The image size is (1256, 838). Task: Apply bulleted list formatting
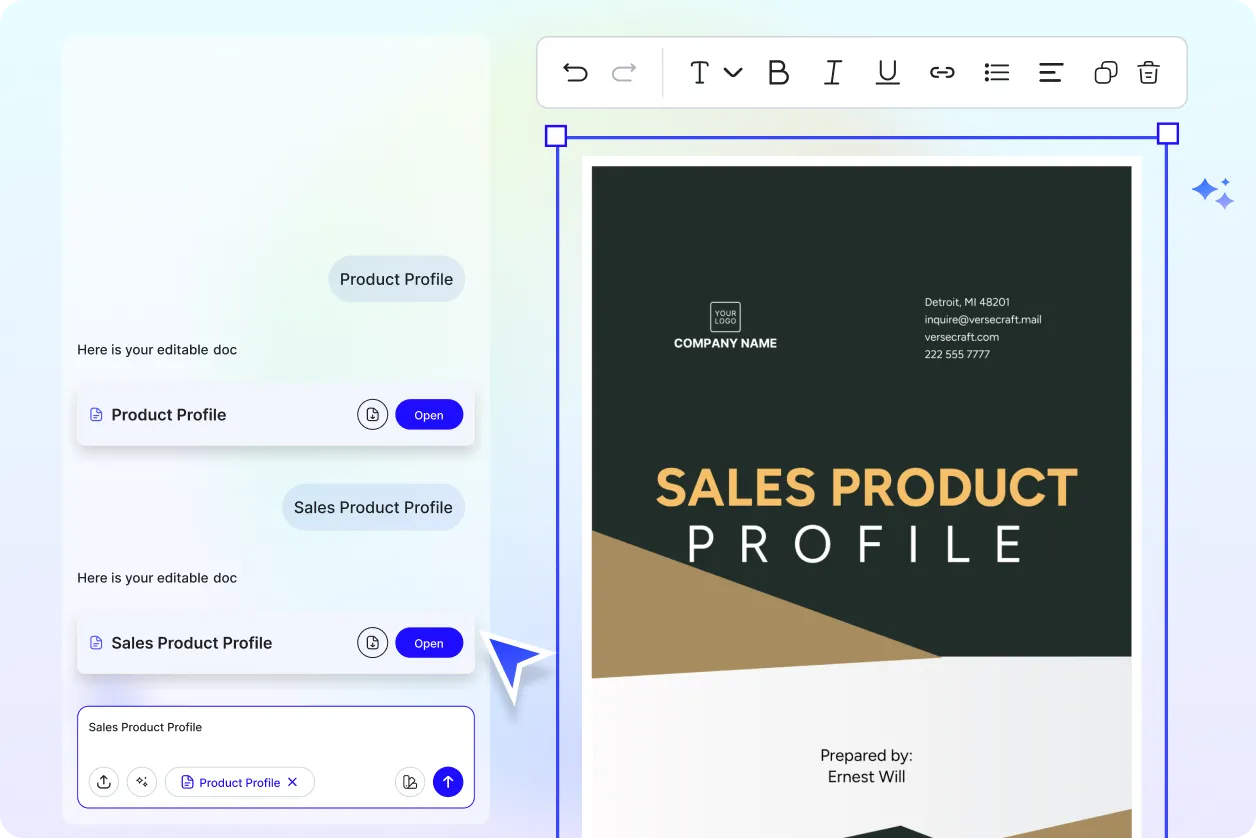coord(996,72)
